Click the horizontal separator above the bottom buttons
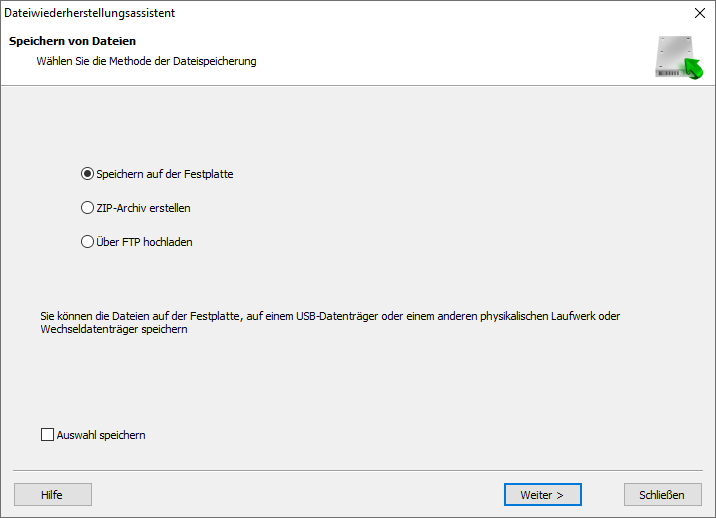Screen dimensions: 716x518 click(x=358, y=470)
